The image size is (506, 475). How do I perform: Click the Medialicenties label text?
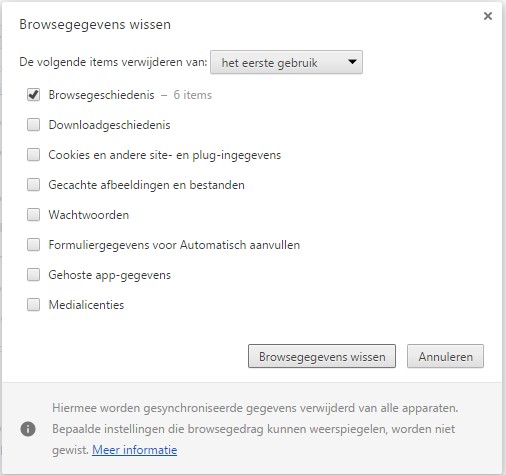click(x=86, y=305)
